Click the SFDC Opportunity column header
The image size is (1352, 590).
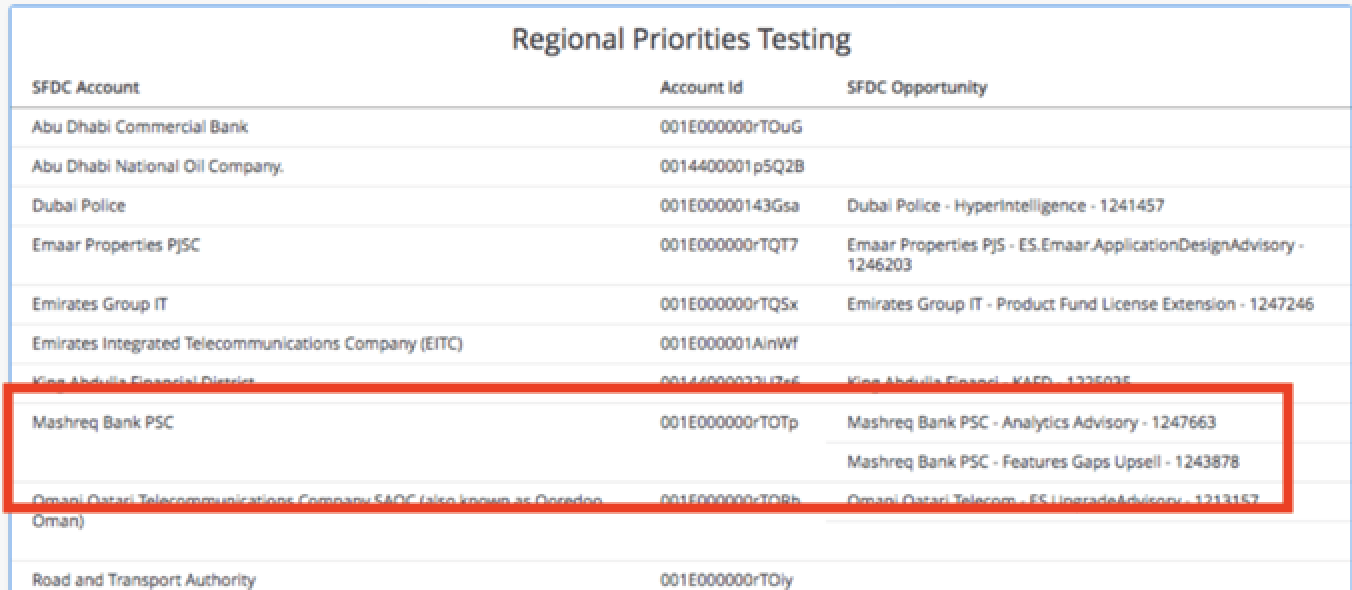pos(916,87)
